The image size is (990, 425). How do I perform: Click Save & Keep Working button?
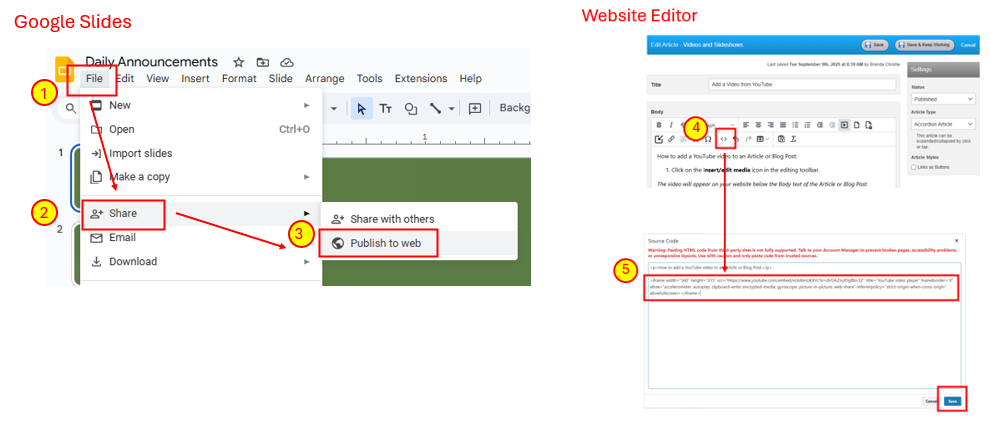point(924,45)
